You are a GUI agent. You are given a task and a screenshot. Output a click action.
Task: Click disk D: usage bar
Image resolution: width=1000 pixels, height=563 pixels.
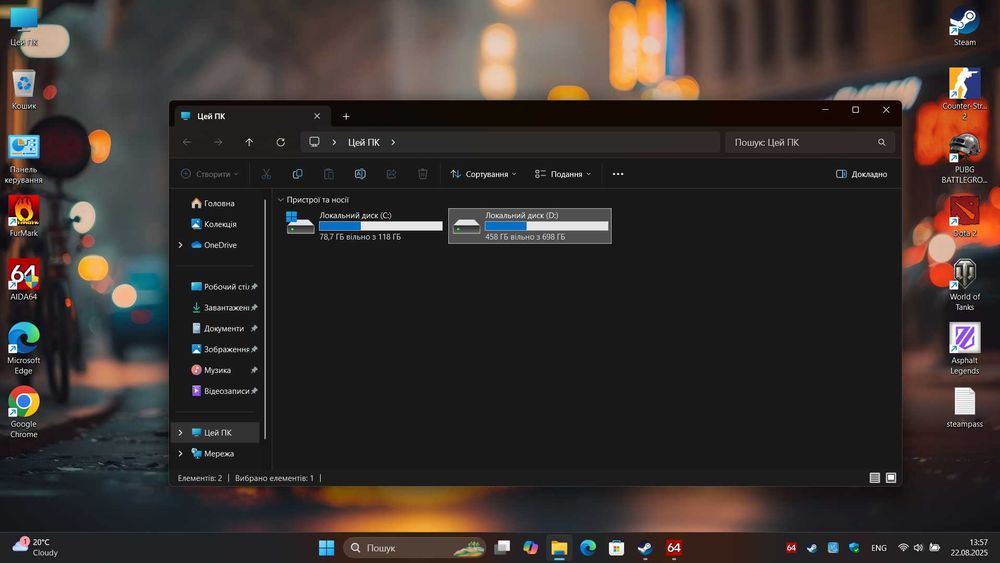547,226
